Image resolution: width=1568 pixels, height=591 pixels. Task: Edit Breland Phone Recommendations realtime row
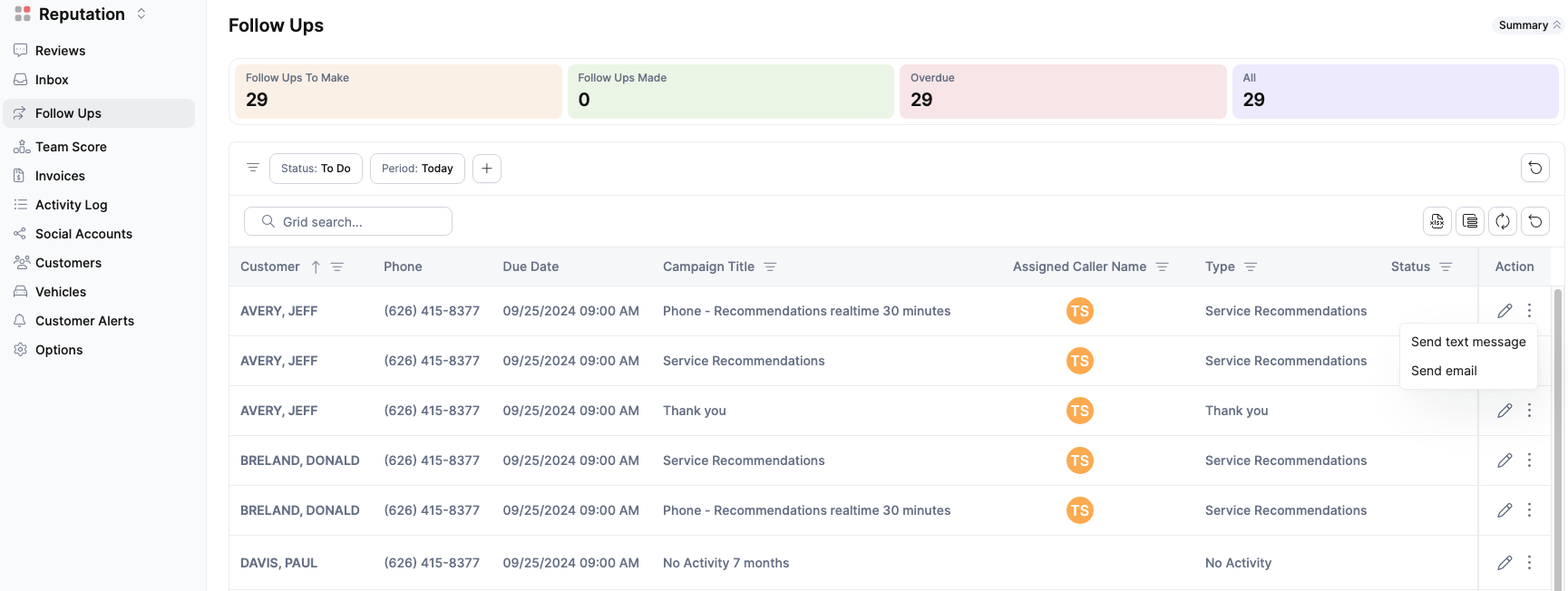(x=1505, y=510)
